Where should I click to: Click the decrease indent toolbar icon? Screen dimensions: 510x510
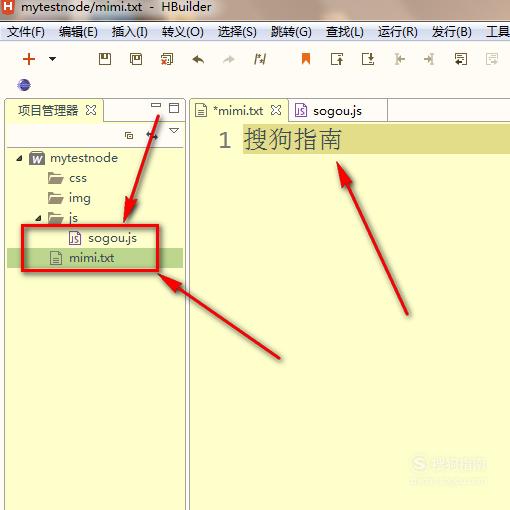(399, 59)
